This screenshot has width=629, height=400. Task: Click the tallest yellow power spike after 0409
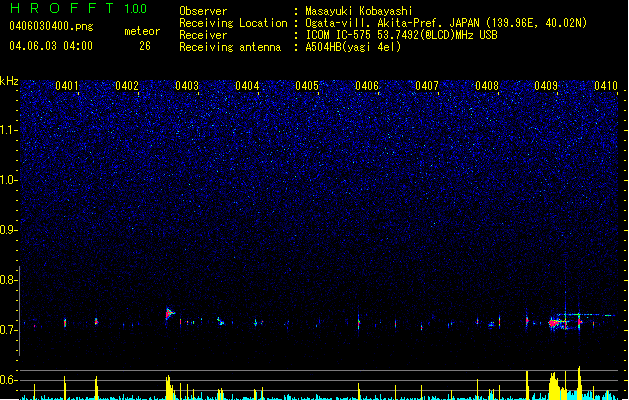coord(579,382)
